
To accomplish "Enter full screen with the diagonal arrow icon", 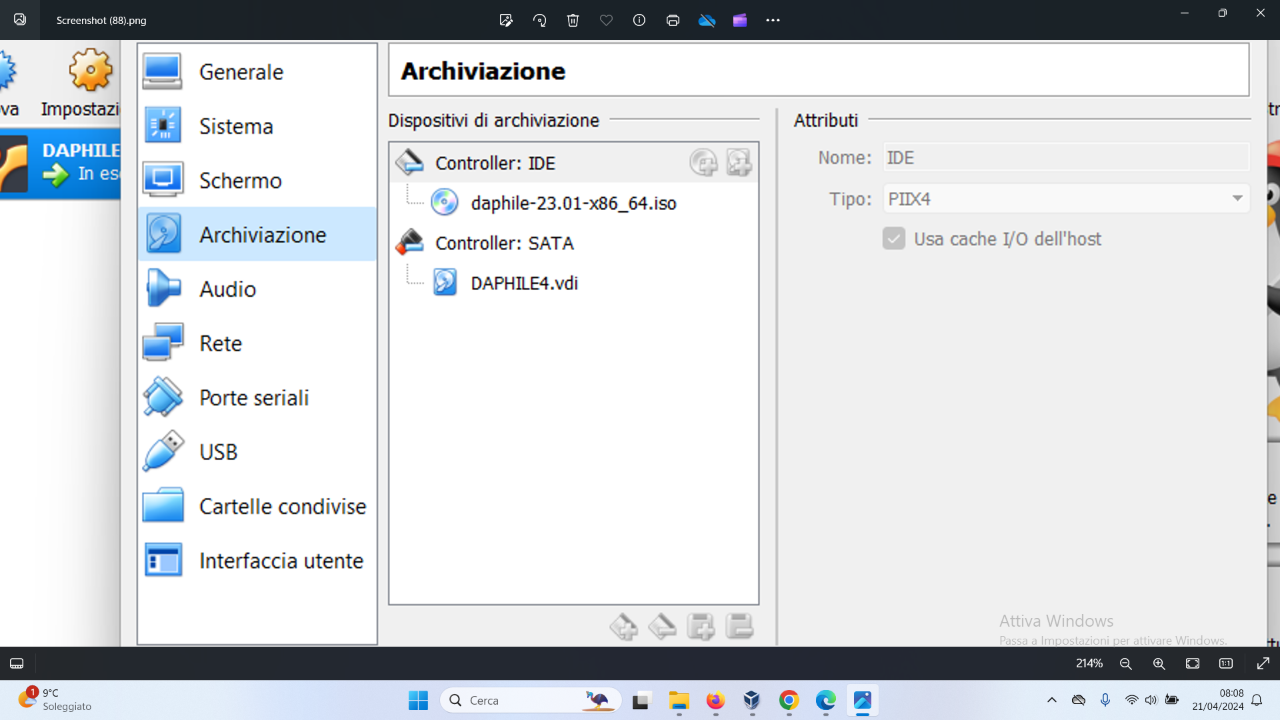I will [x=1262, y=663].
